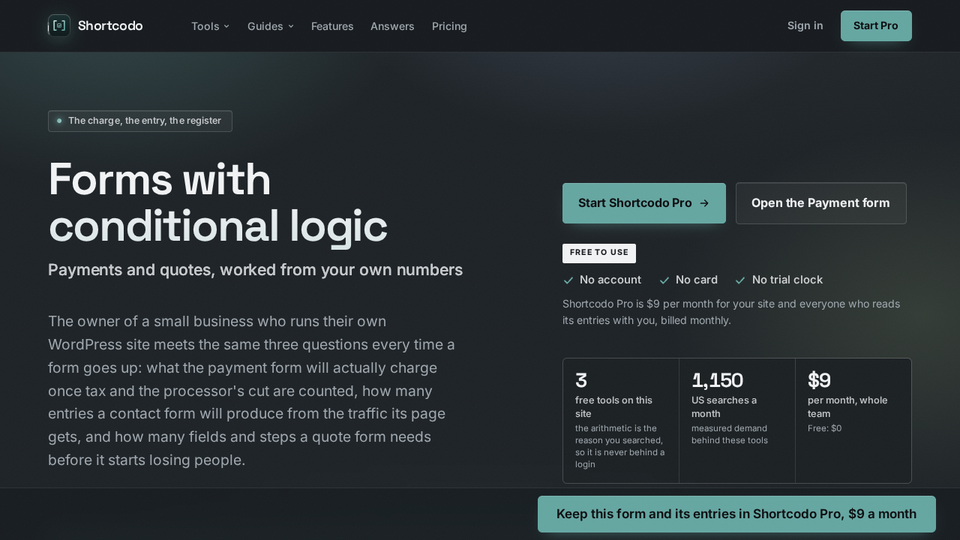Click the Shortcodo bracket logo icon
Image resolution: width=960 pixels, height=540 pixels.
[x=59, y=26]
